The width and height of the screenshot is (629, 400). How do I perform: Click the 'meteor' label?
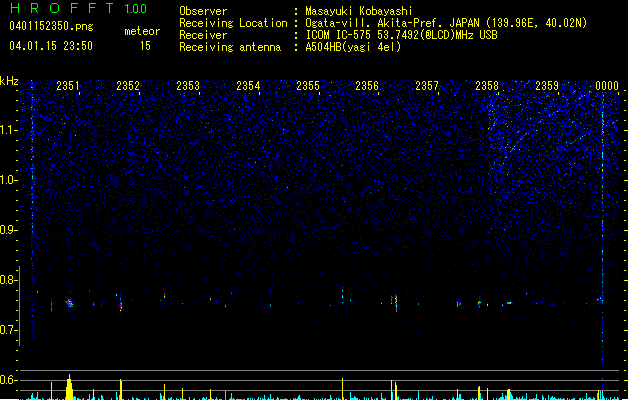click(142, 31)
